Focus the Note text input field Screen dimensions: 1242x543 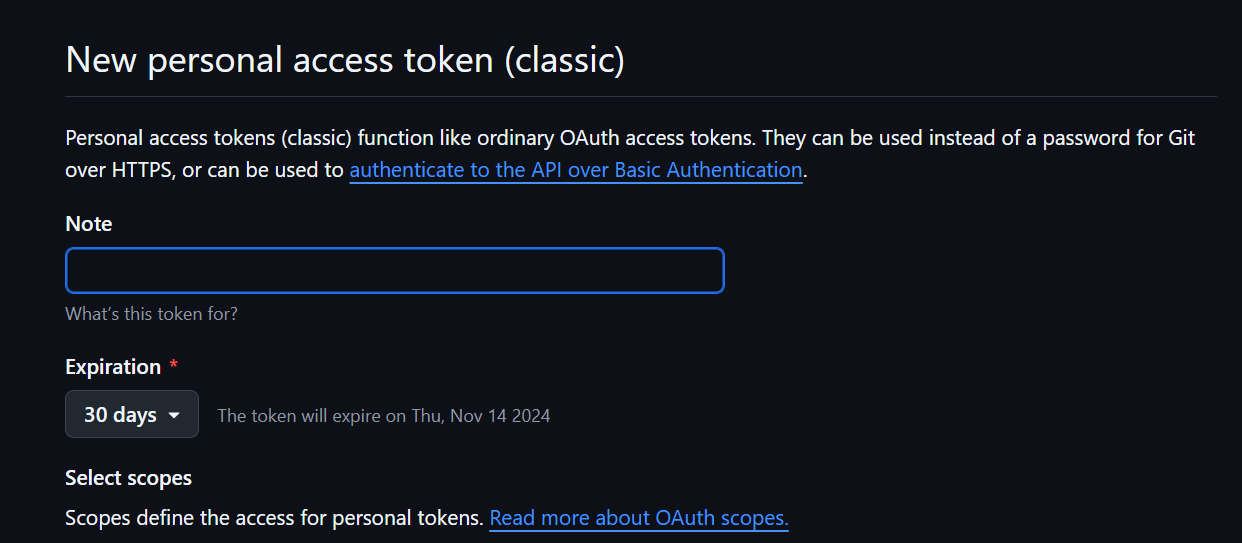tap(394, 271)
